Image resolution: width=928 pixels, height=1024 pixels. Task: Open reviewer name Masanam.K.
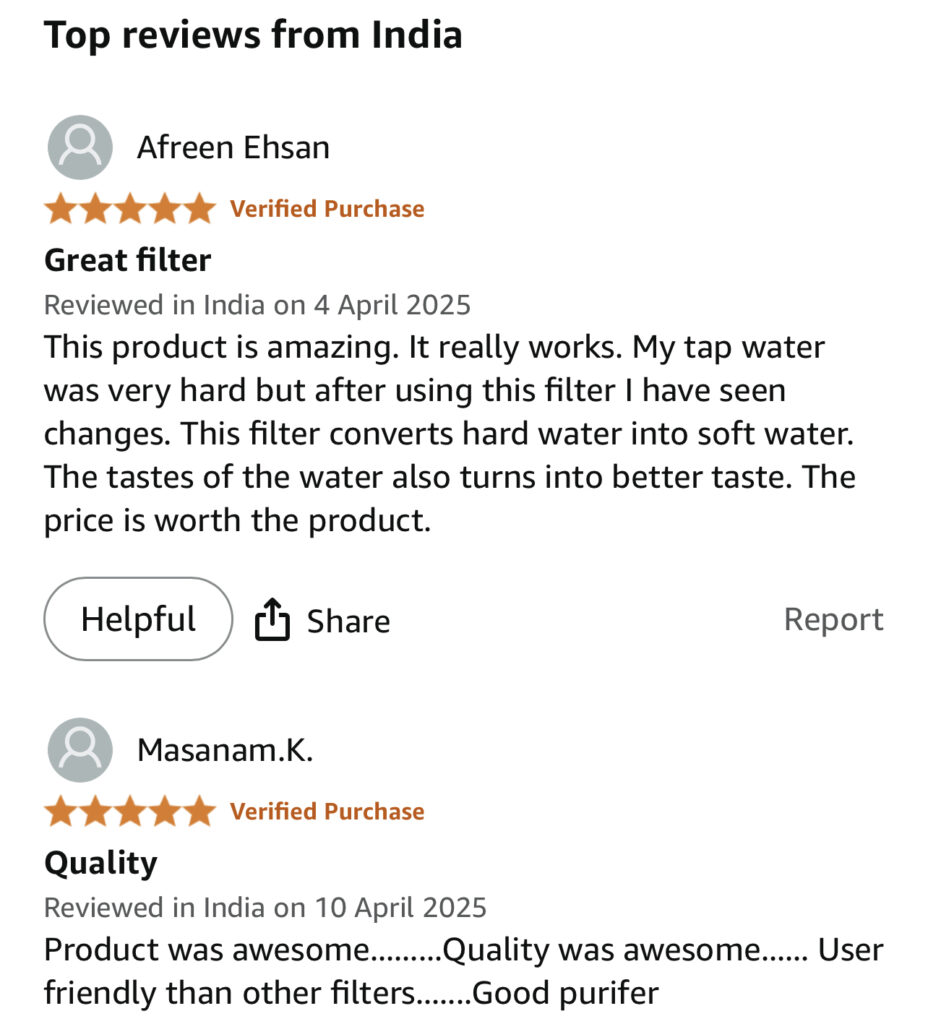click(225, 750)
